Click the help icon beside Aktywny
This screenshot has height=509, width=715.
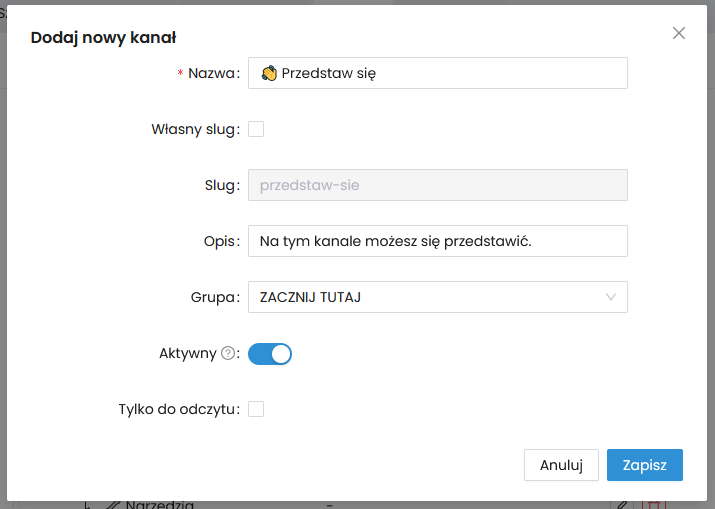pos(227,354)
